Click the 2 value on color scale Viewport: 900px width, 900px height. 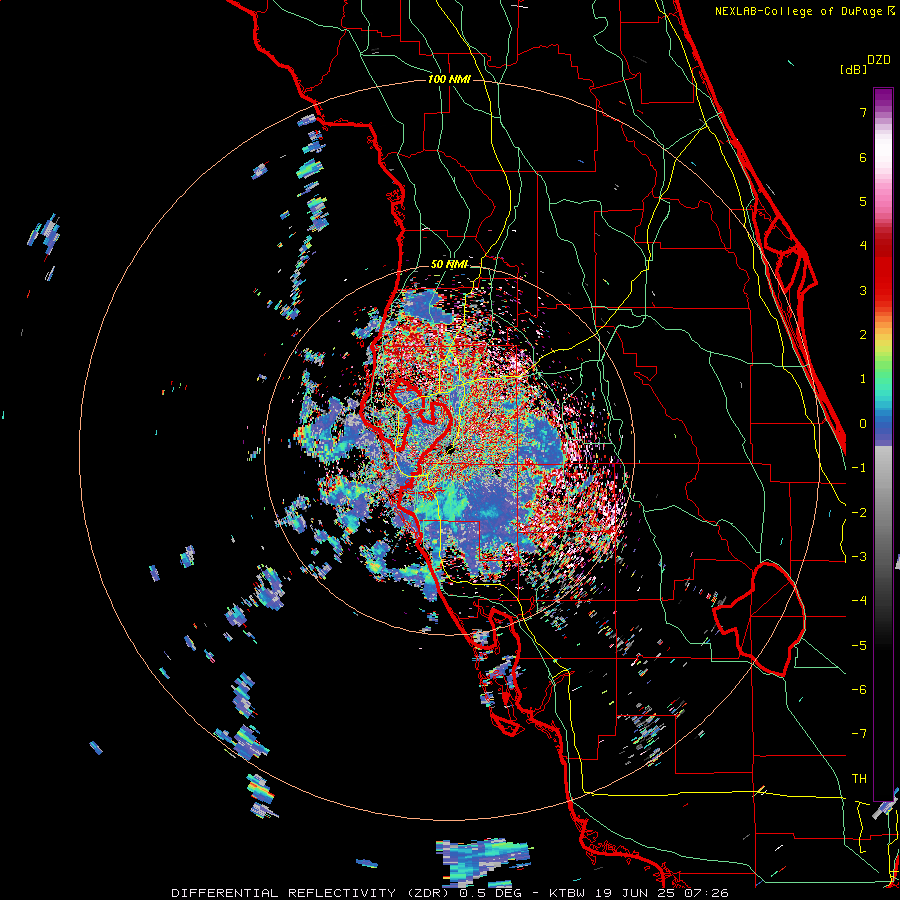[863, 335]
